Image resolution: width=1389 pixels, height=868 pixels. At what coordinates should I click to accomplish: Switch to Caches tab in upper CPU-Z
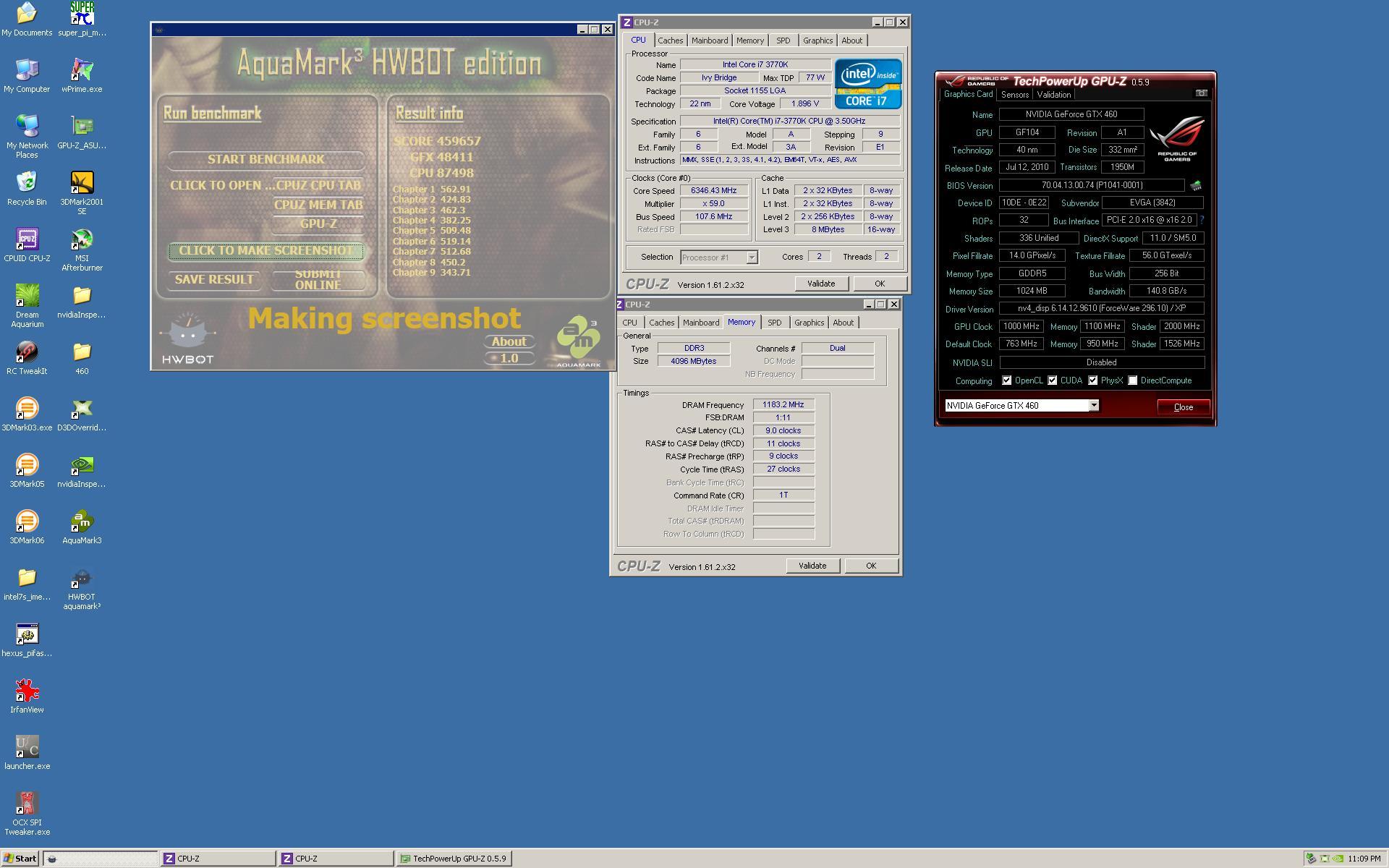670,41
